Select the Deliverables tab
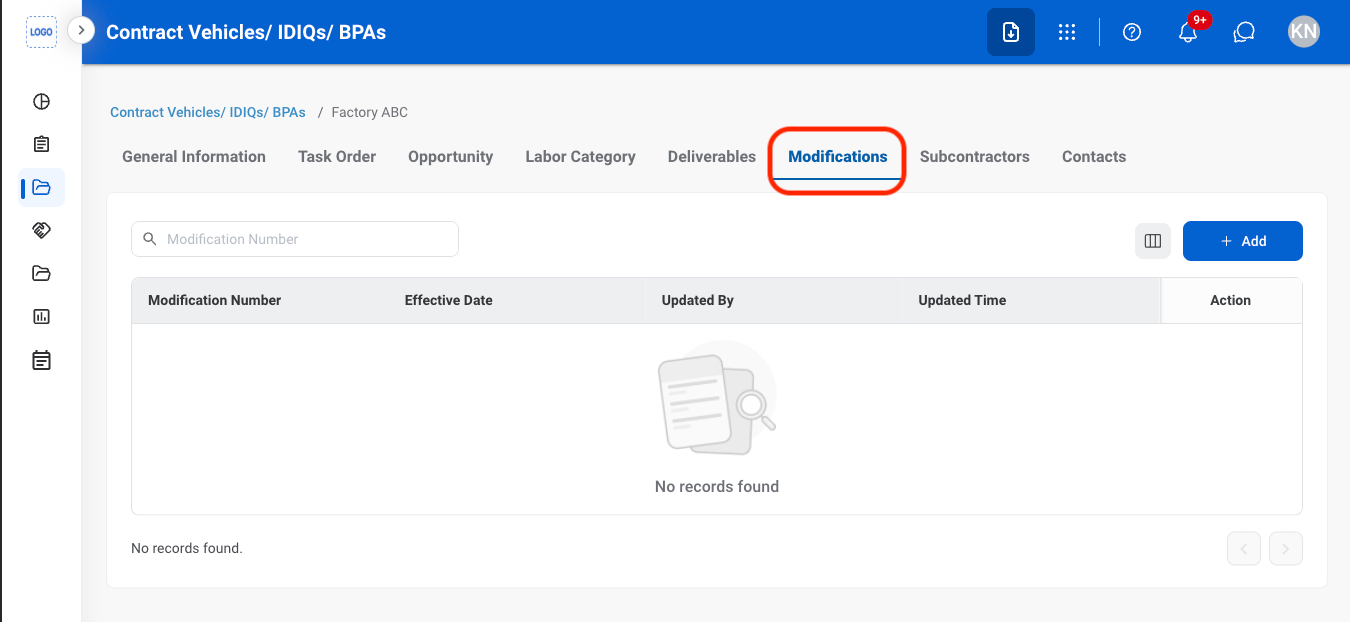The width and height of the screenshot is (1350, 622). [x=712, y=157]
